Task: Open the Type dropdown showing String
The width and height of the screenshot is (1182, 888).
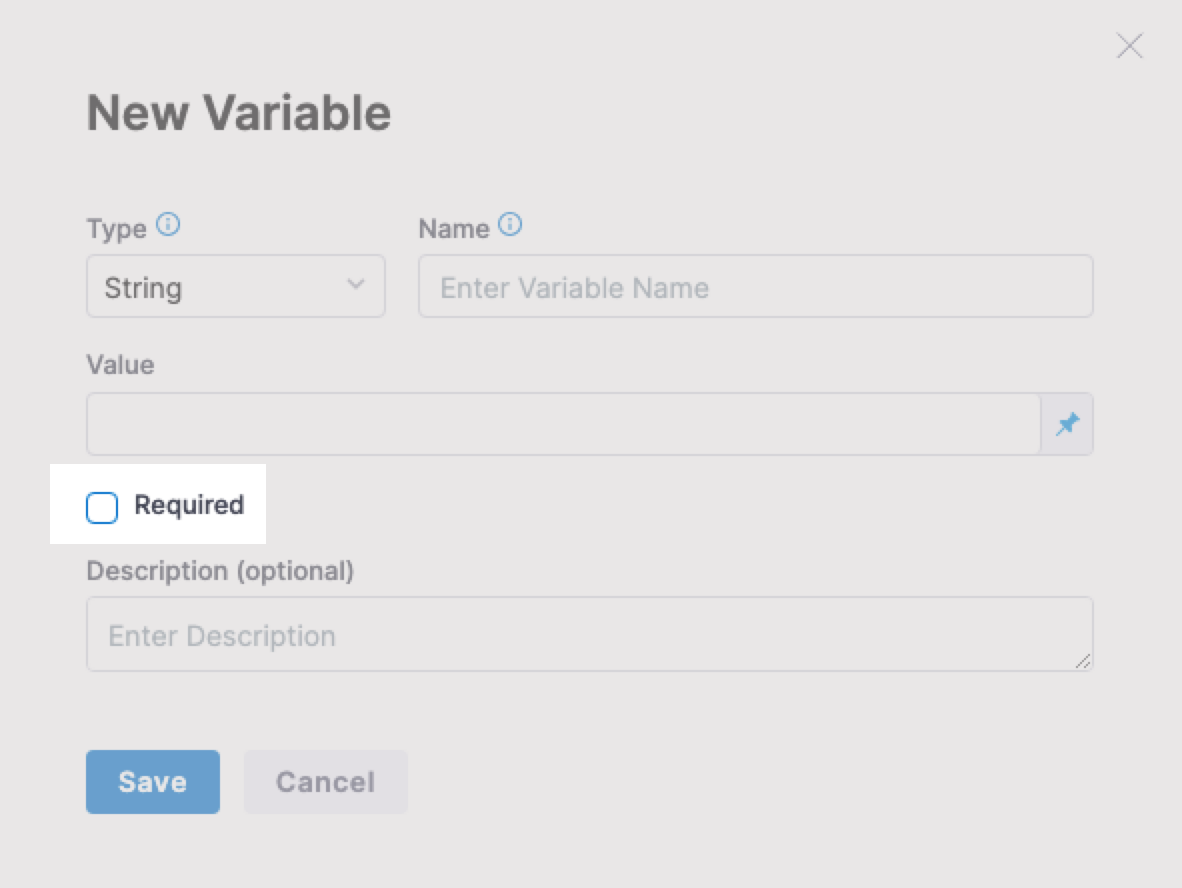Action: [235, 287]
